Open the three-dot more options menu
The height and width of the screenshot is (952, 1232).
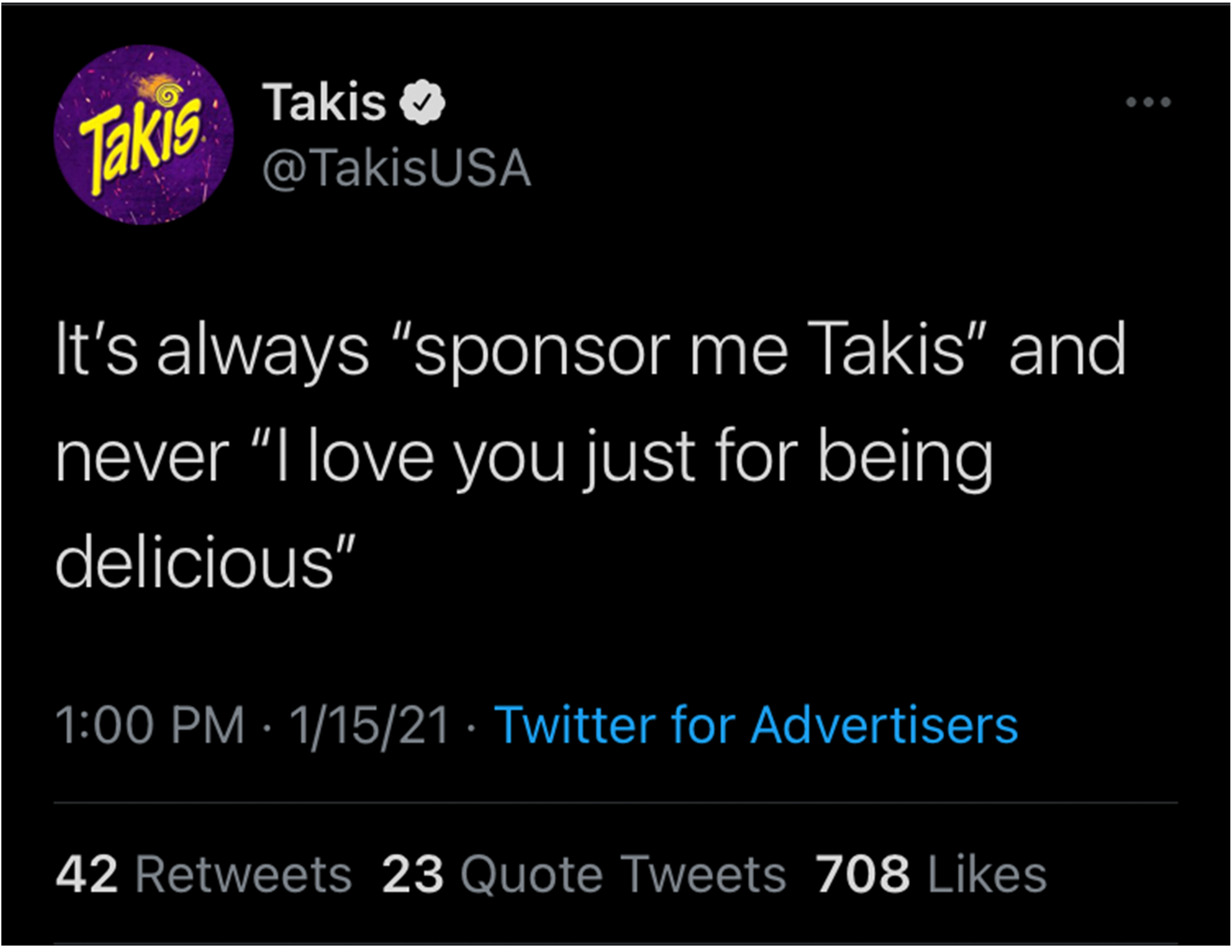click(1148, 102)
